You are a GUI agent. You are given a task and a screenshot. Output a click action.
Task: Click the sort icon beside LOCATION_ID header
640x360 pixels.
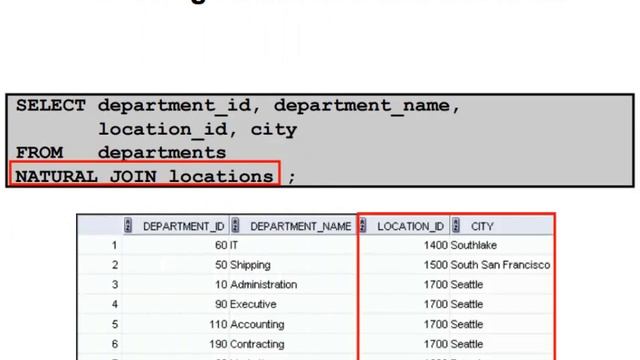[x=362, y=226]
